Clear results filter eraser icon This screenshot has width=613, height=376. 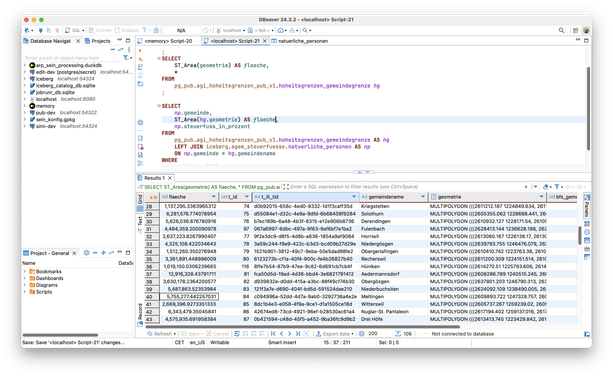pos(545,187)
